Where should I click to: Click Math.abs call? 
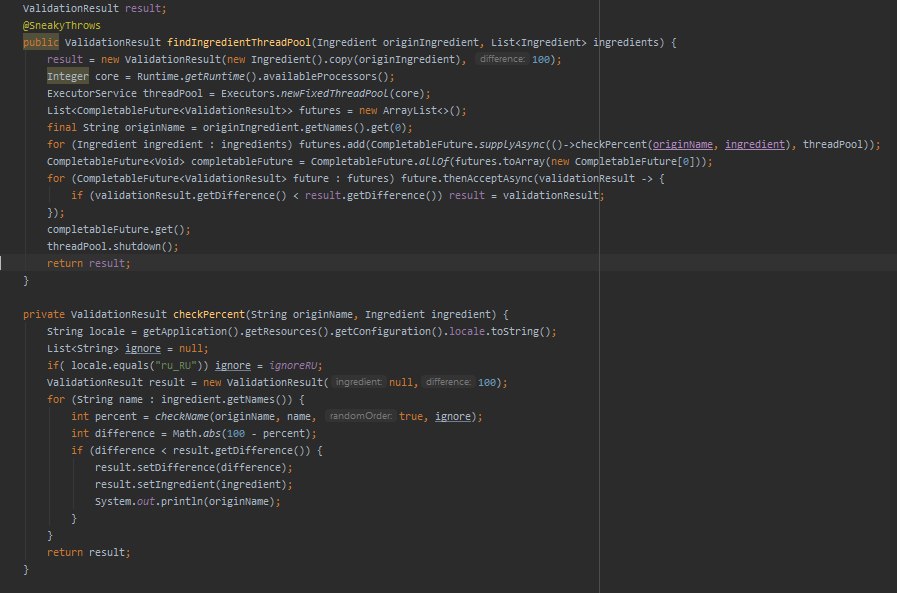197,433
